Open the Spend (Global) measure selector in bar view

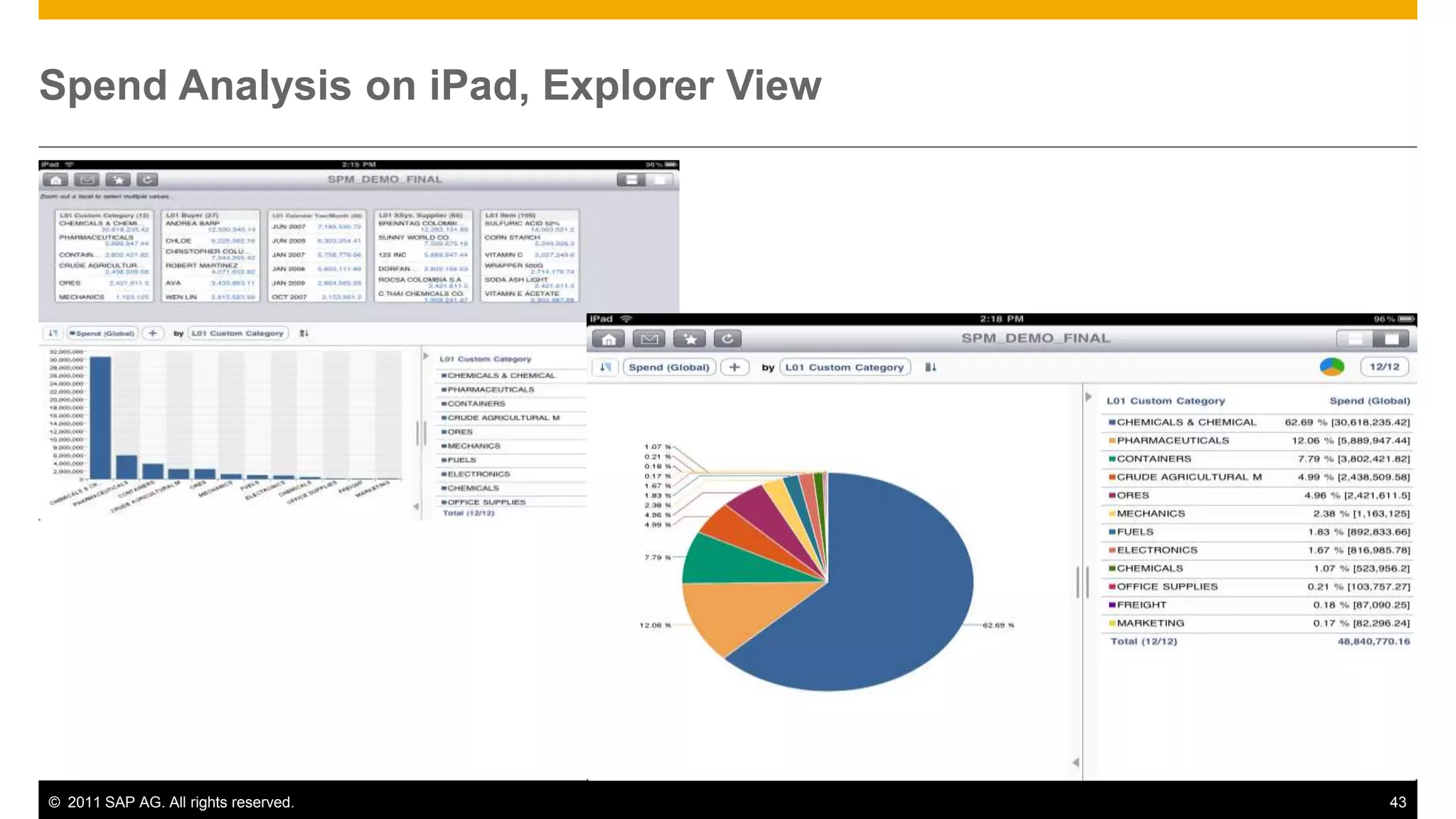[x=102, y=333]
